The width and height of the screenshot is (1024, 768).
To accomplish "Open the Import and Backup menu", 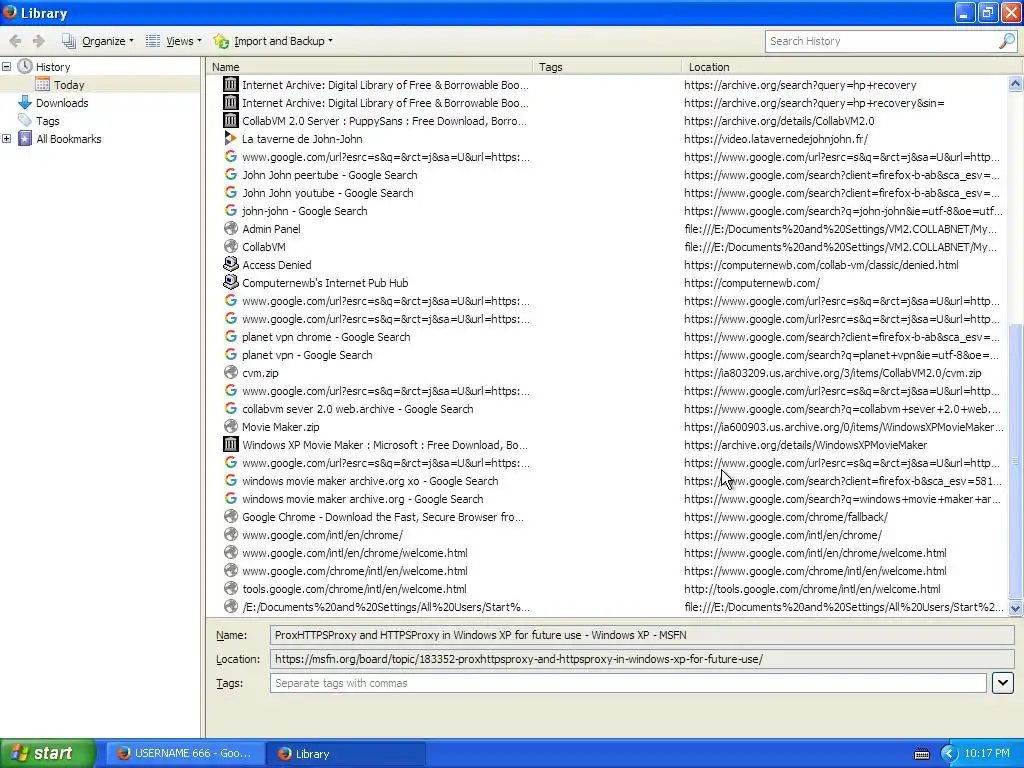I will [273, 41].
